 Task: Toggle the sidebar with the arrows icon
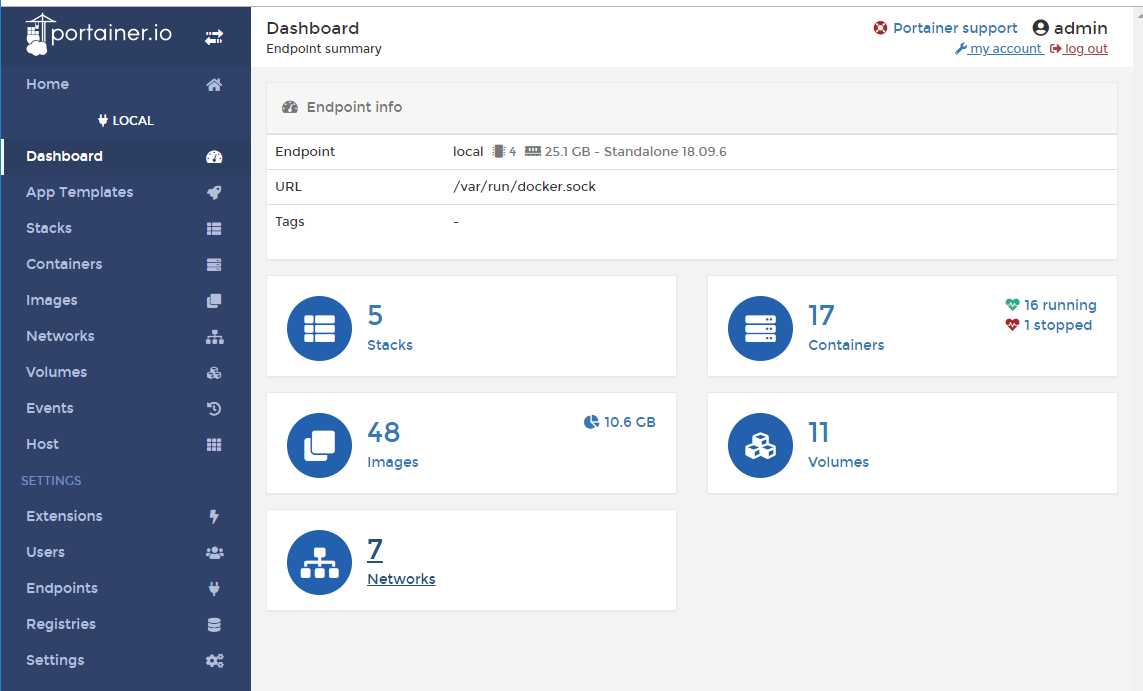coord(214,37)
